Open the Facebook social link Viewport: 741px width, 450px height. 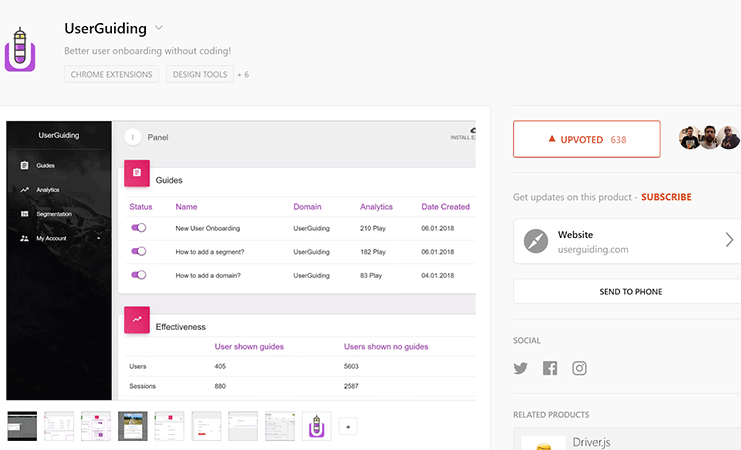550,368
